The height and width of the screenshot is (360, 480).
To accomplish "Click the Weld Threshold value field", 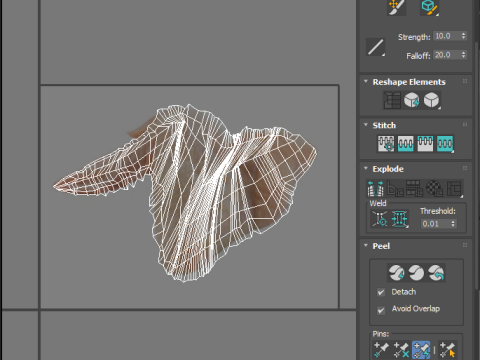I will 435,224.
